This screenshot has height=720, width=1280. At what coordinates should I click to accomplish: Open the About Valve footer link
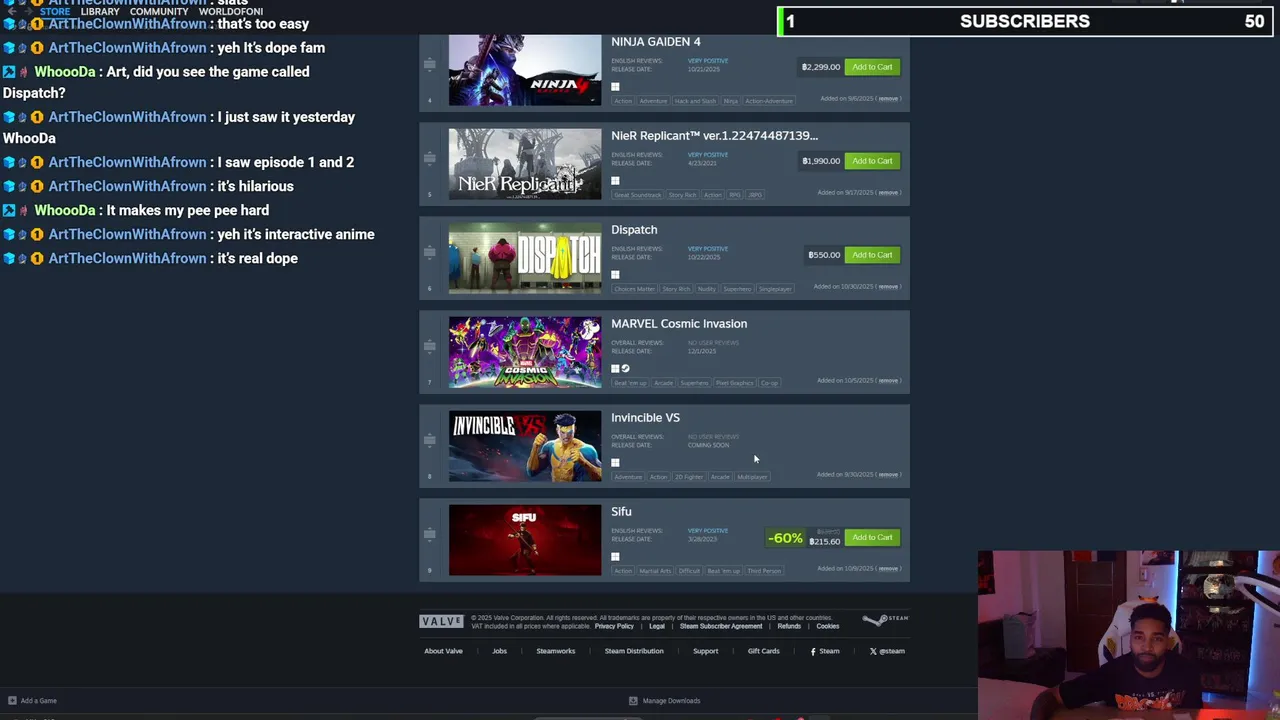point(443,651)
